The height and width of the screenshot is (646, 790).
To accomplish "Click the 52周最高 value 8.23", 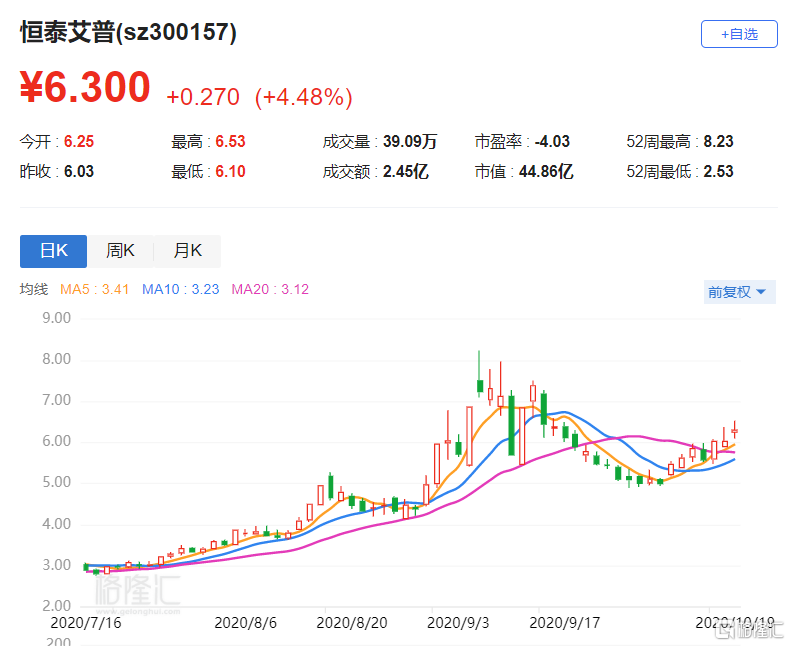I will [718, 142].
